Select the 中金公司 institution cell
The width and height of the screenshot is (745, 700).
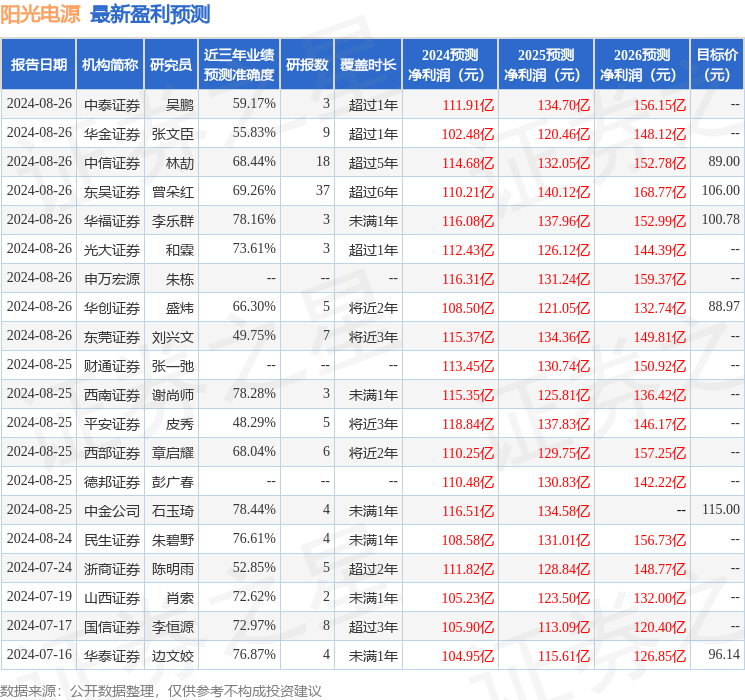tap(112, 510)
